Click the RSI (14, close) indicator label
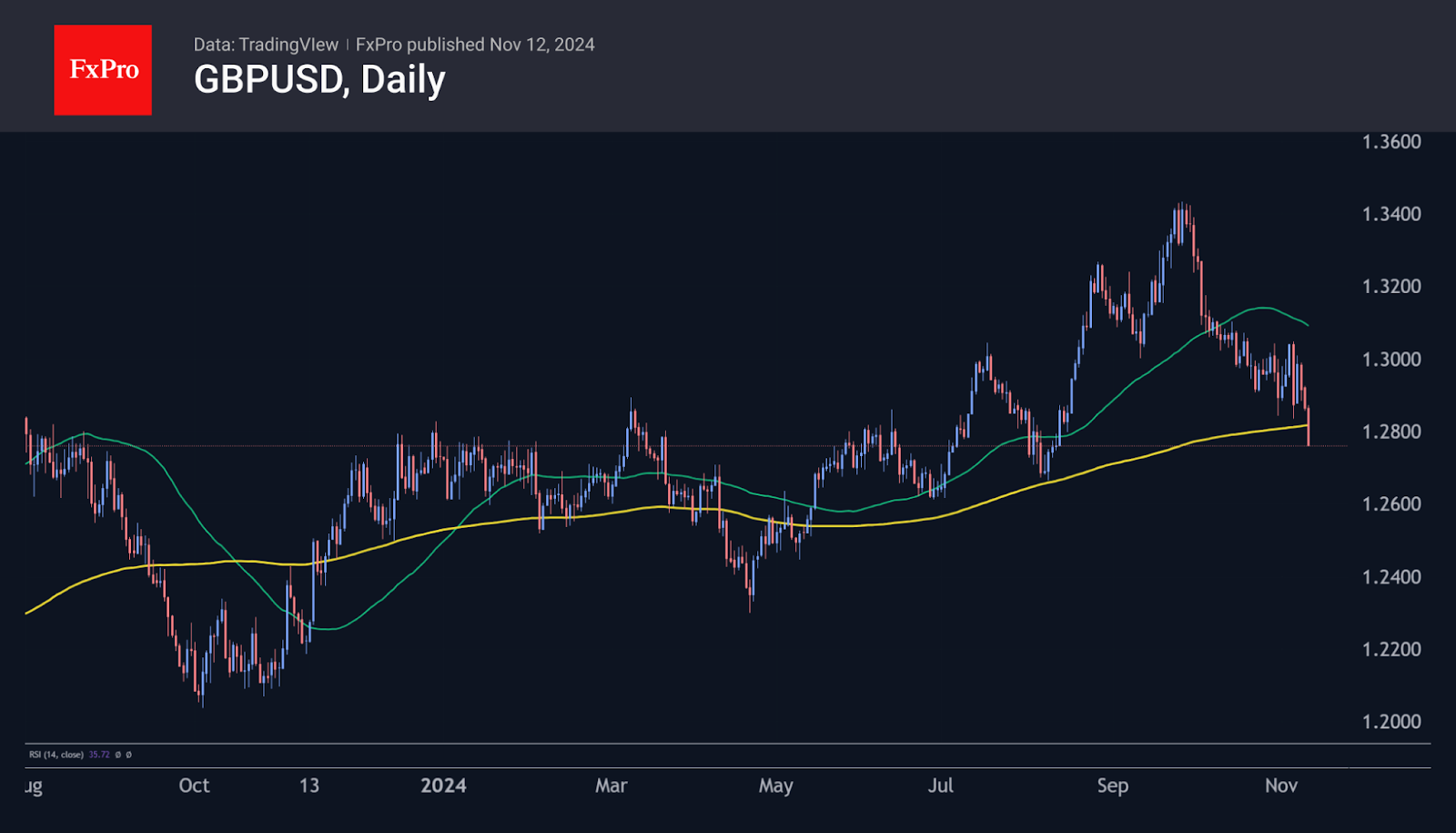 click(56, 755)
